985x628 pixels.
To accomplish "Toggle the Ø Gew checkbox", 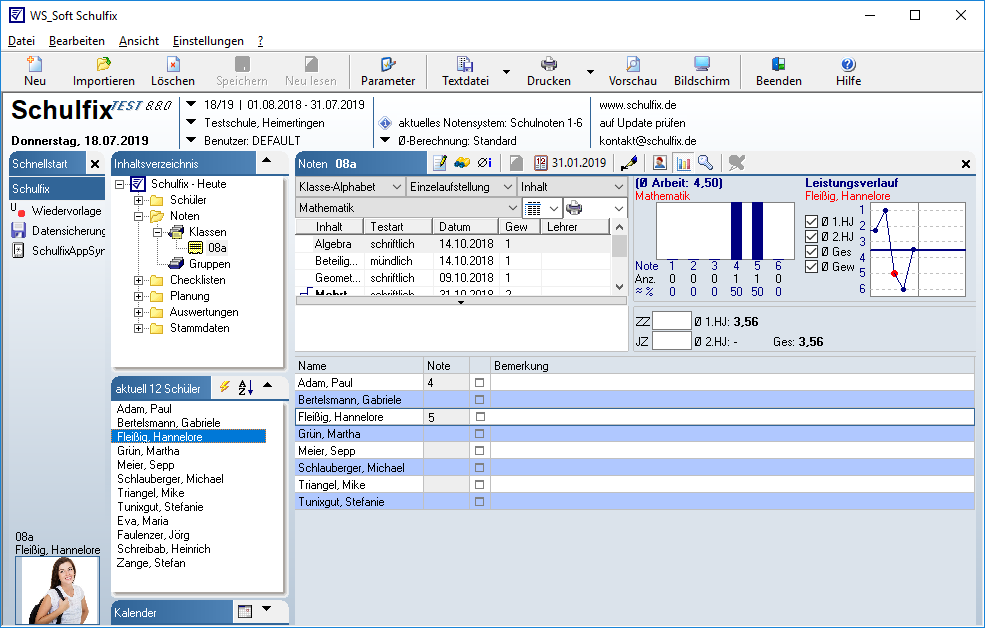I will coord(811,267).
